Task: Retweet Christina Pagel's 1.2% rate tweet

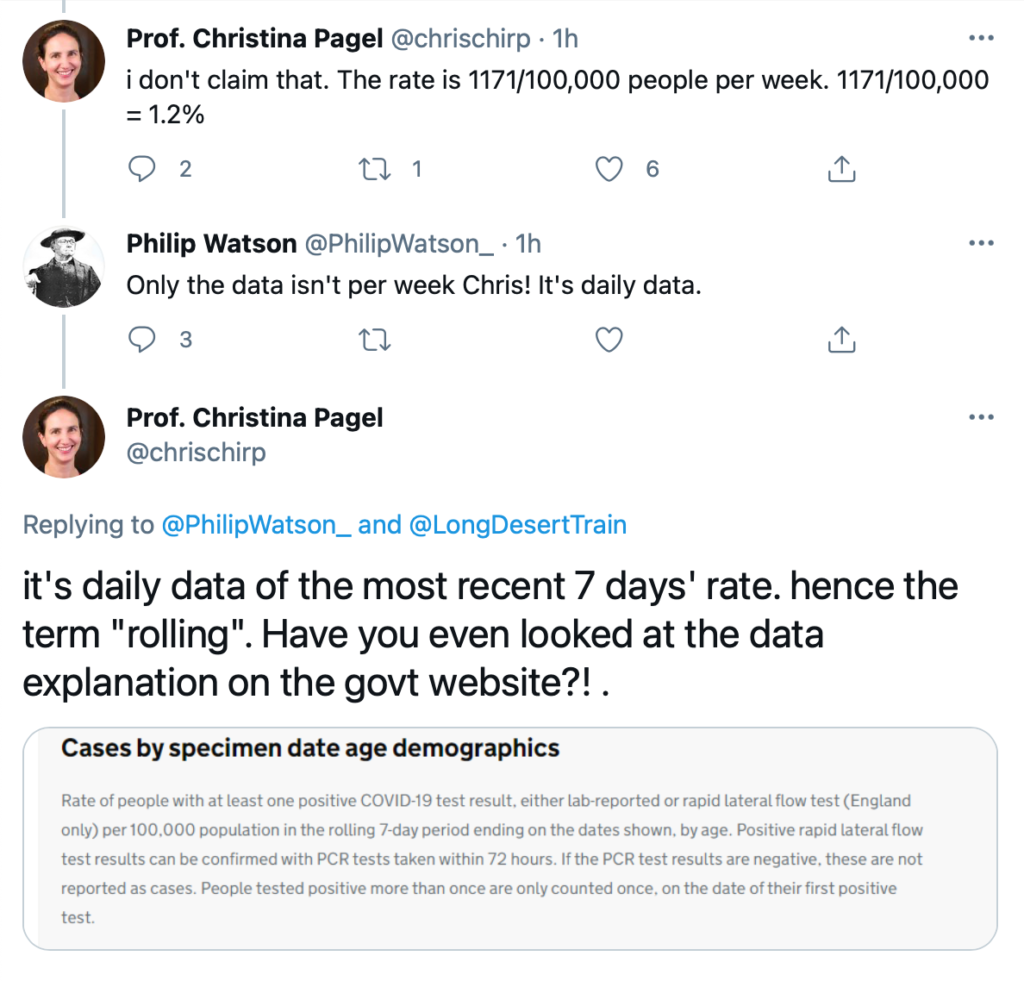Action: pyautogui.click(x=375, y=169)
